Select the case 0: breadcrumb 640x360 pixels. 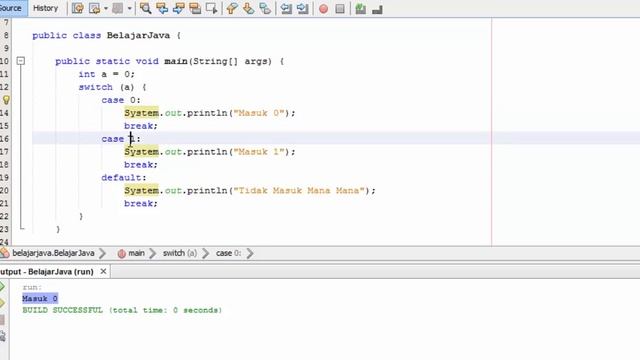(228, 253)
